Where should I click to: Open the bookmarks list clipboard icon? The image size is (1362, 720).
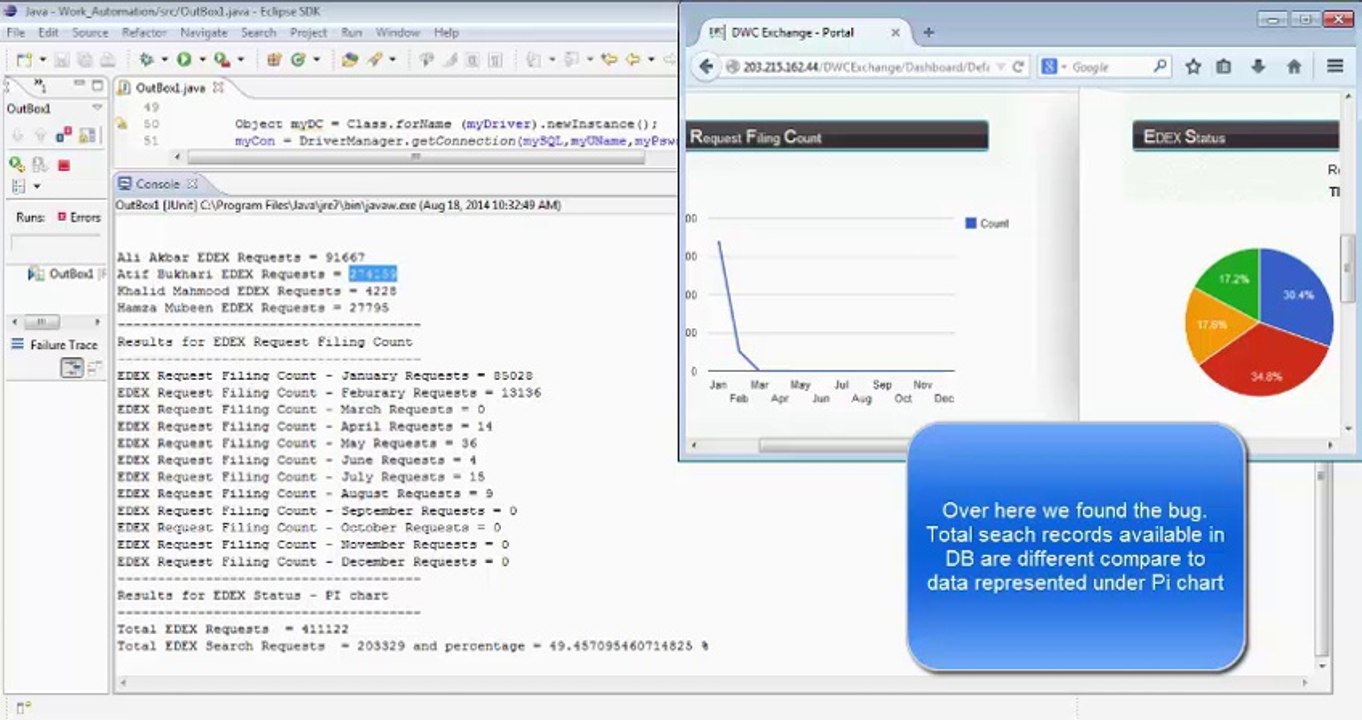[x=1224, y=67]
